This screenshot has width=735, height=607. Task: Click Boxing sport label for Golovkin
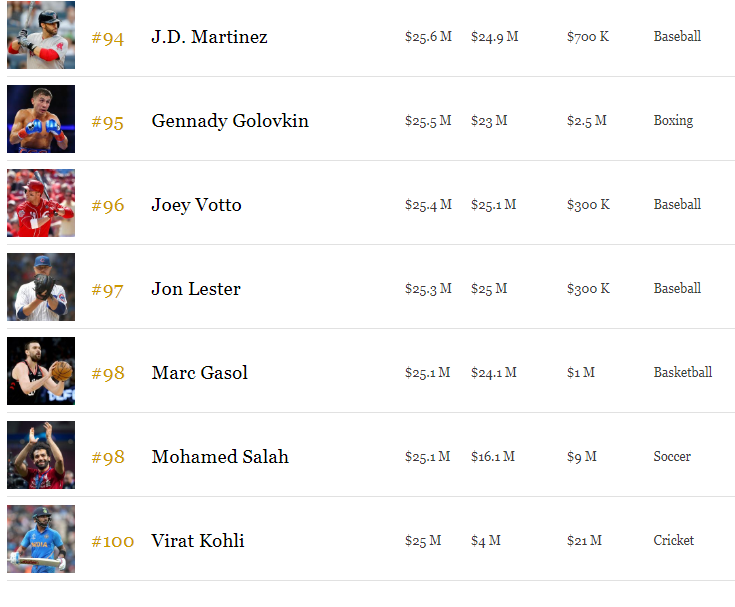click(x=673, y=120)
